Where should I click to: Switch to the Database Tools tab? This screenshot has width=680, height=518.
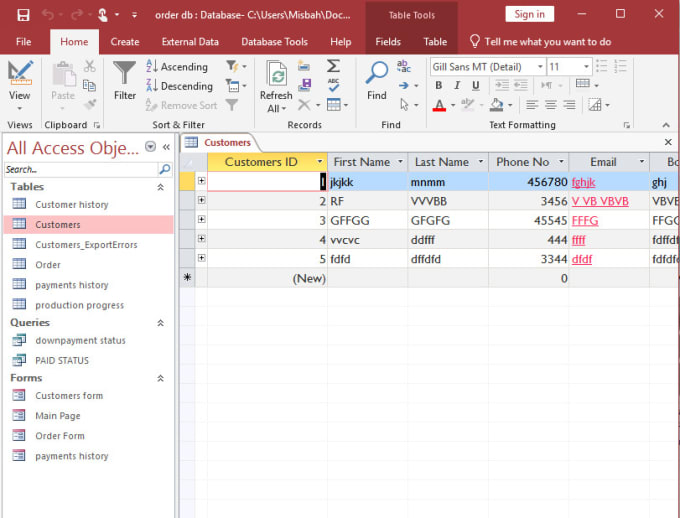(x=275, y=42)
